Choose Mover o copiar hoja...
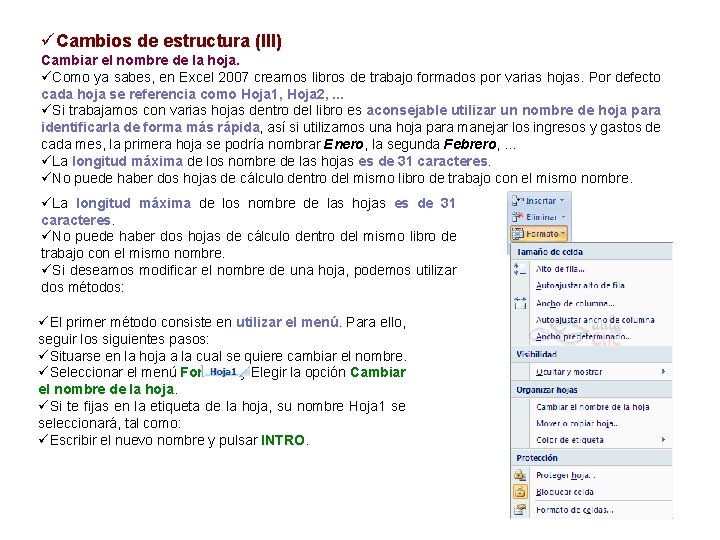This screenshot has height=540, width=720. point(577,423)
